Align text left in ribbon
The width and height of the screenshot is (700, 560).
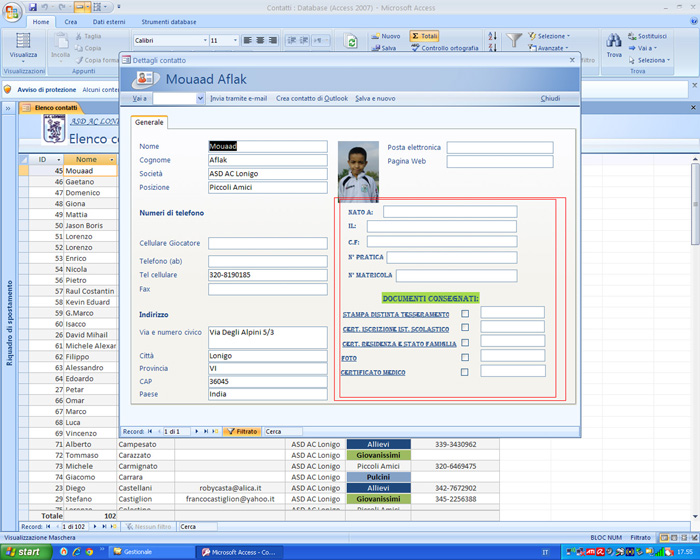247,40
